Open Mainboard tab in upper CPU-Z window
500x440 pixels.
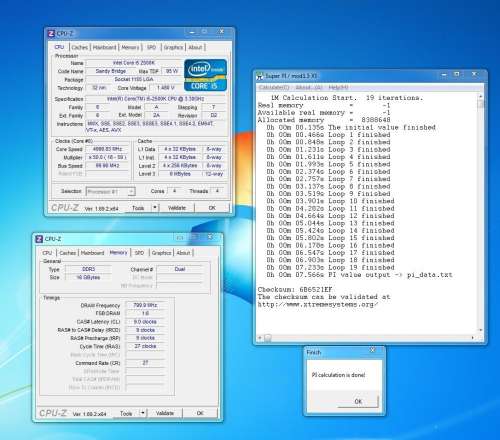click(x=104, y=47)
